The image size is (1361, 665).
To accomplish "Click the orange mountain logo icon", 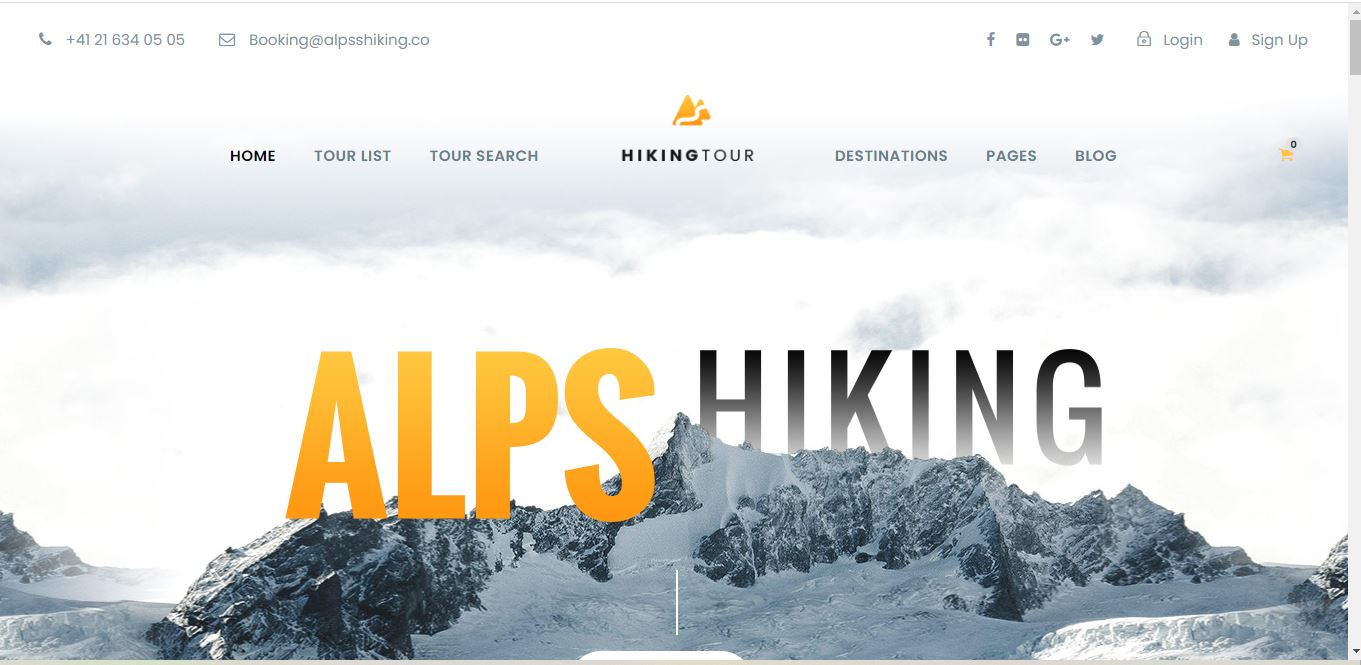I will click(690, 110).
